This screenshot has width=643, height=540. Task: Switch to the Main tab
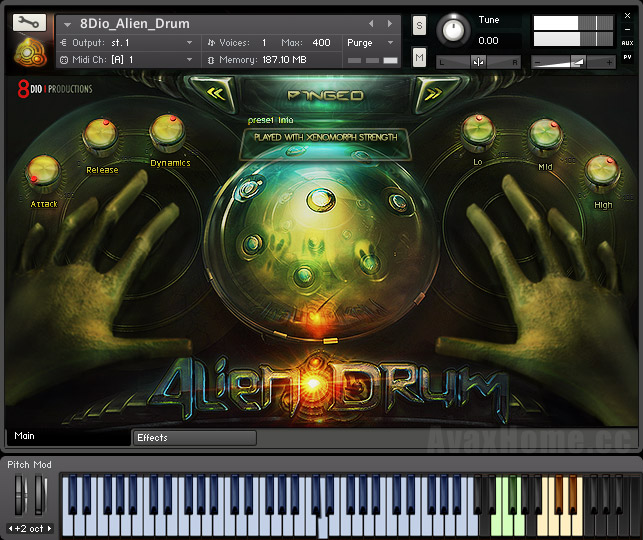(68, 436)
